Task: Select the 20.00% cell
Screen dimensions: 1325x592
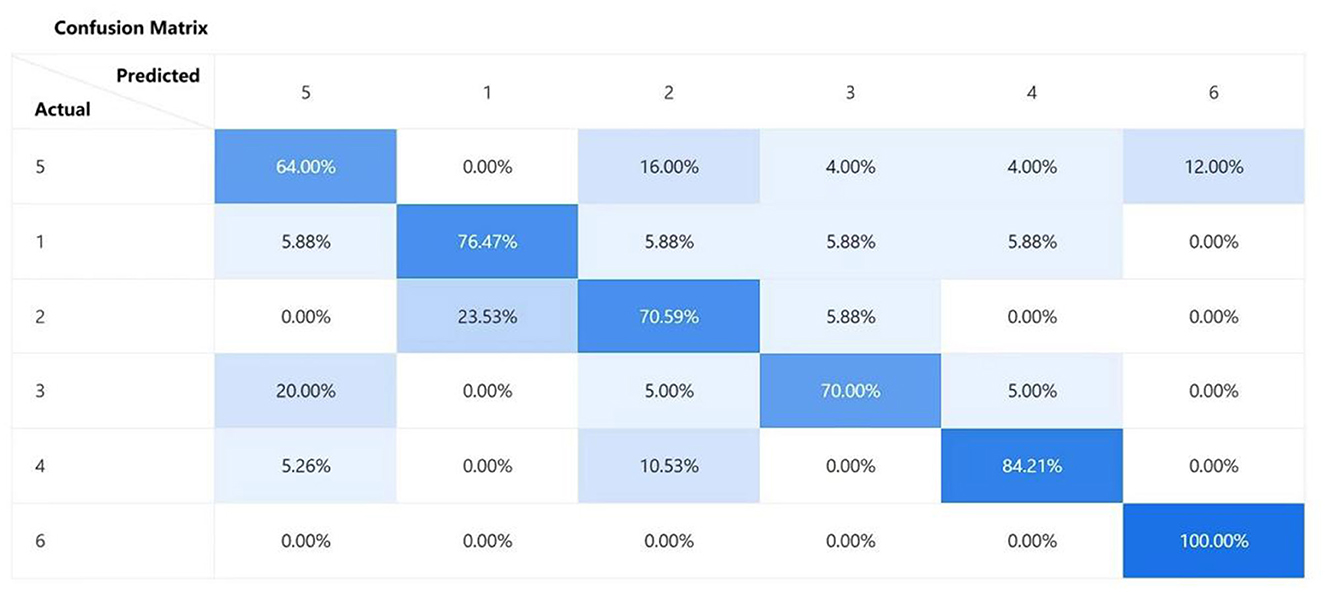Action: [305, 391]
